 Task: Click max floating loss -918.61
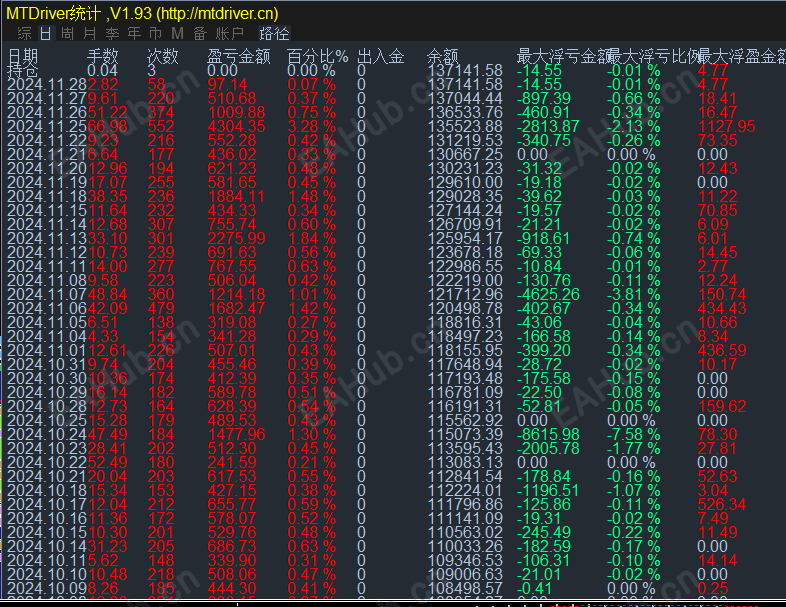point(543,239)
